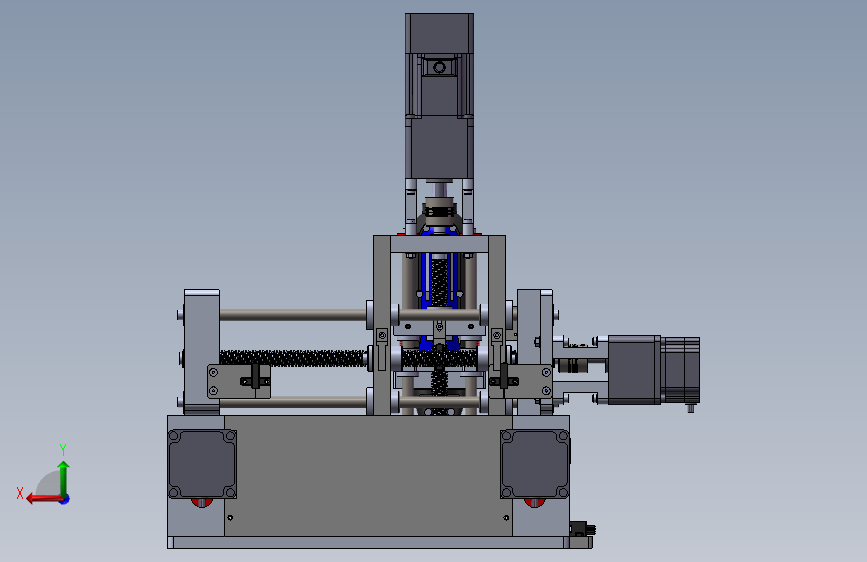Select the right square motor face on the base

coord(535,464)
